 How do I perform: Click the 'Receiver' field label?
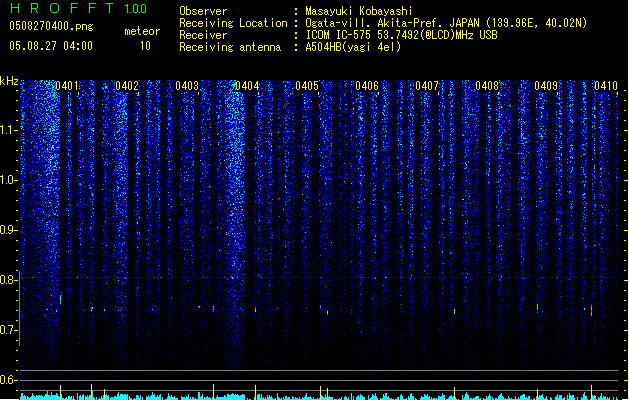203,35
